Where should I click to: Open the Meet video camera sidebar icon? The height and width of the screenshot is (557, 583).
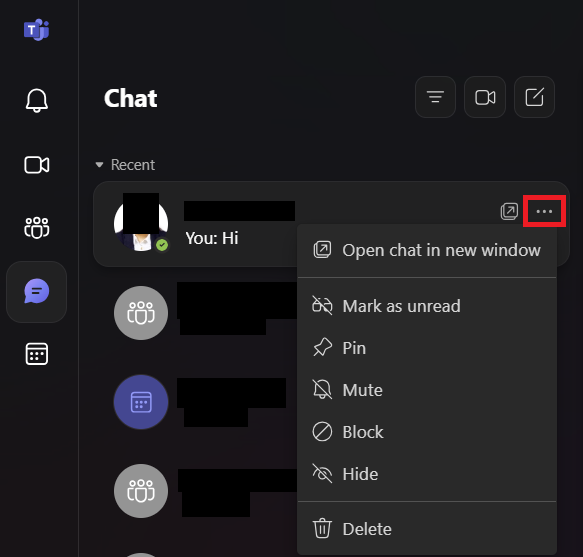(36, 165)
